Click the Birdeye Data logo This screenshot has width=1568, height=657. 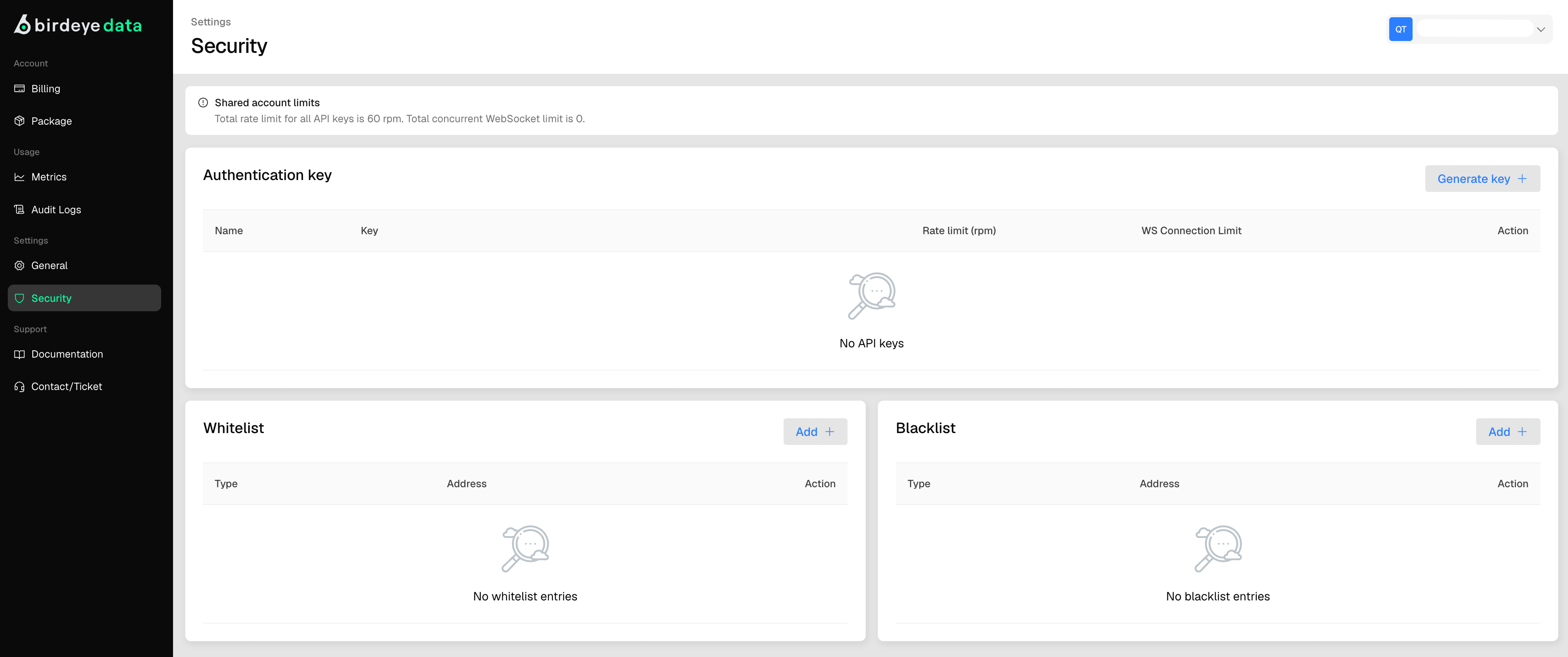pos(78,25)
